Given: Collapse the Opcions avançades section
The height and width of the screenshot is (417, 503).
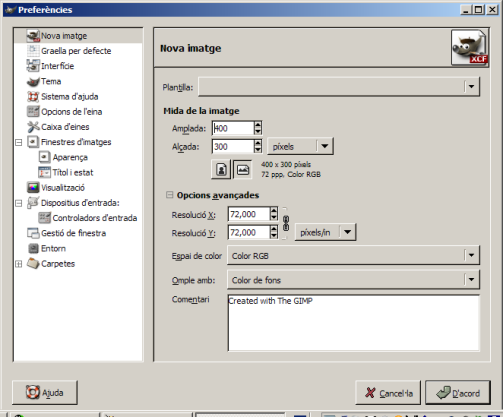Looking at the screenshot, I should (x=170, y=195).
